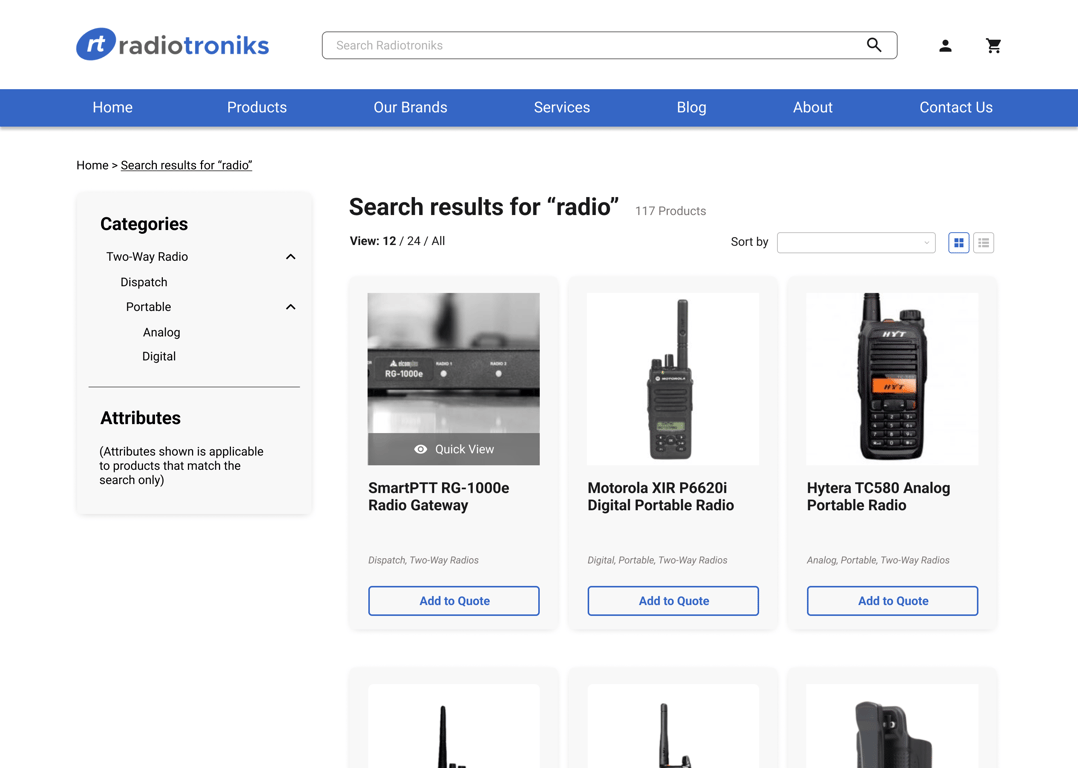The height and width of the screenshot is (768, 1078).
Task: Click the "117 Products" count text
Action: (670, 211)
